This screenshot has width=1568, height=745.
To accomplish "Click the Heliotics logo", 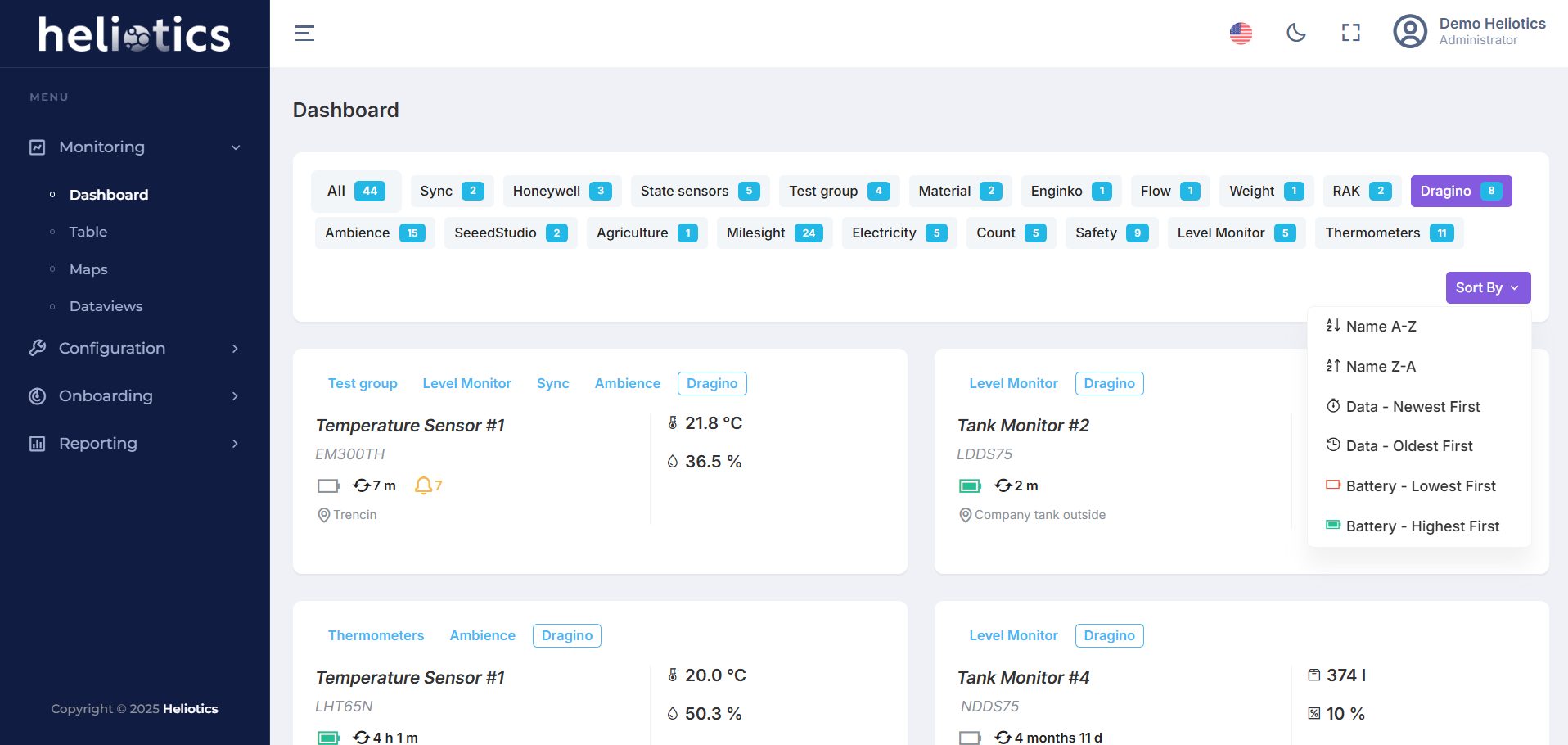I will [x=135, y=34].
